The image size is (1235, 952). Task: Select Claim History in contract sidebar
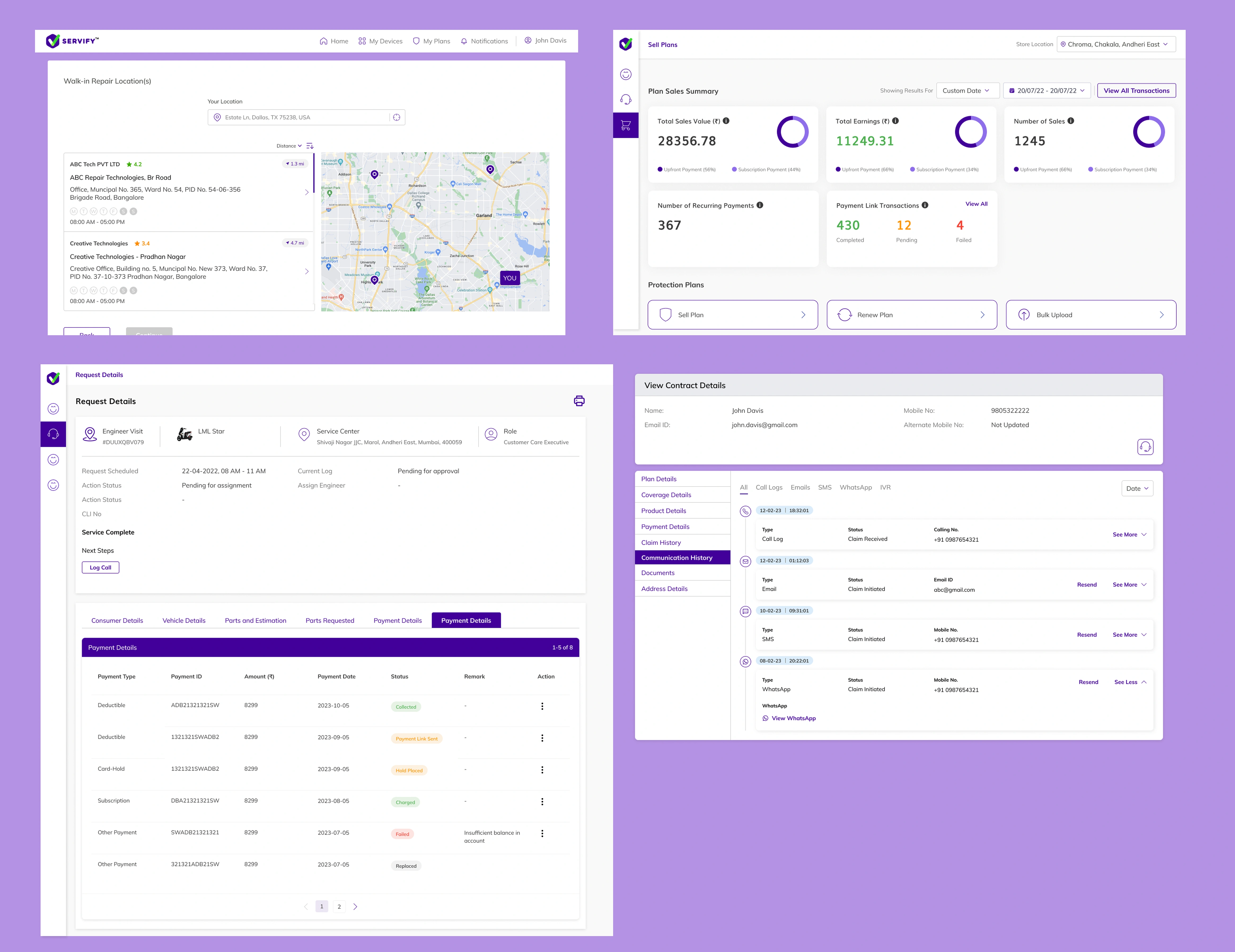tap(682, 542)
